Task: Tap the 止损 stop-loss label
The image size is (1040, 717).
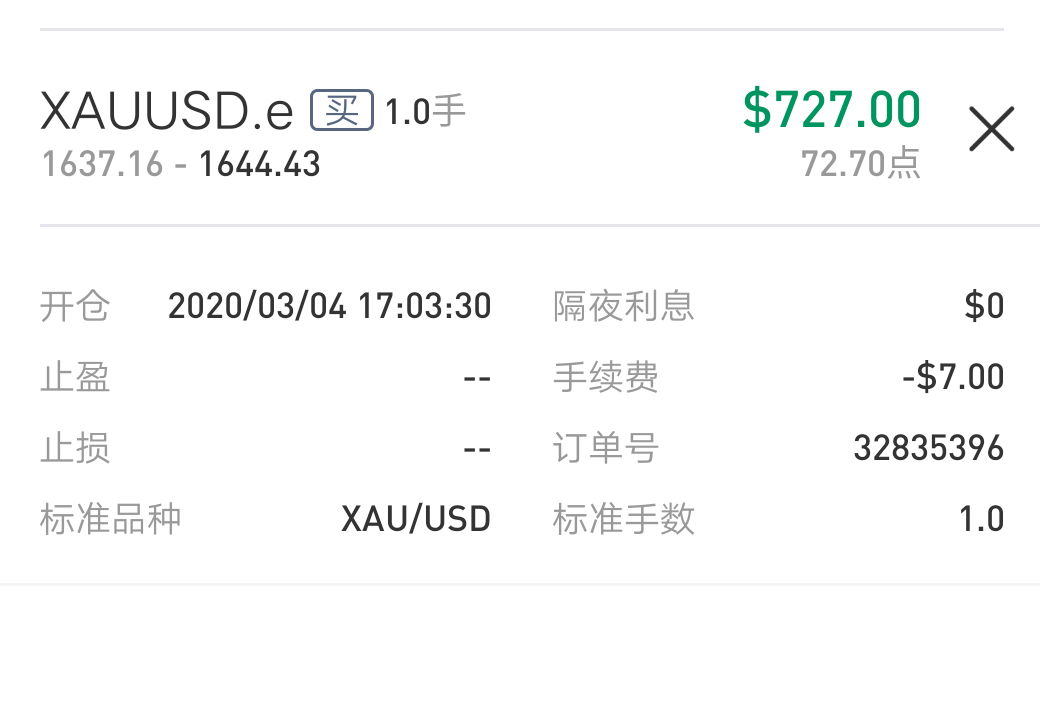Action: [x=75, y=448]
